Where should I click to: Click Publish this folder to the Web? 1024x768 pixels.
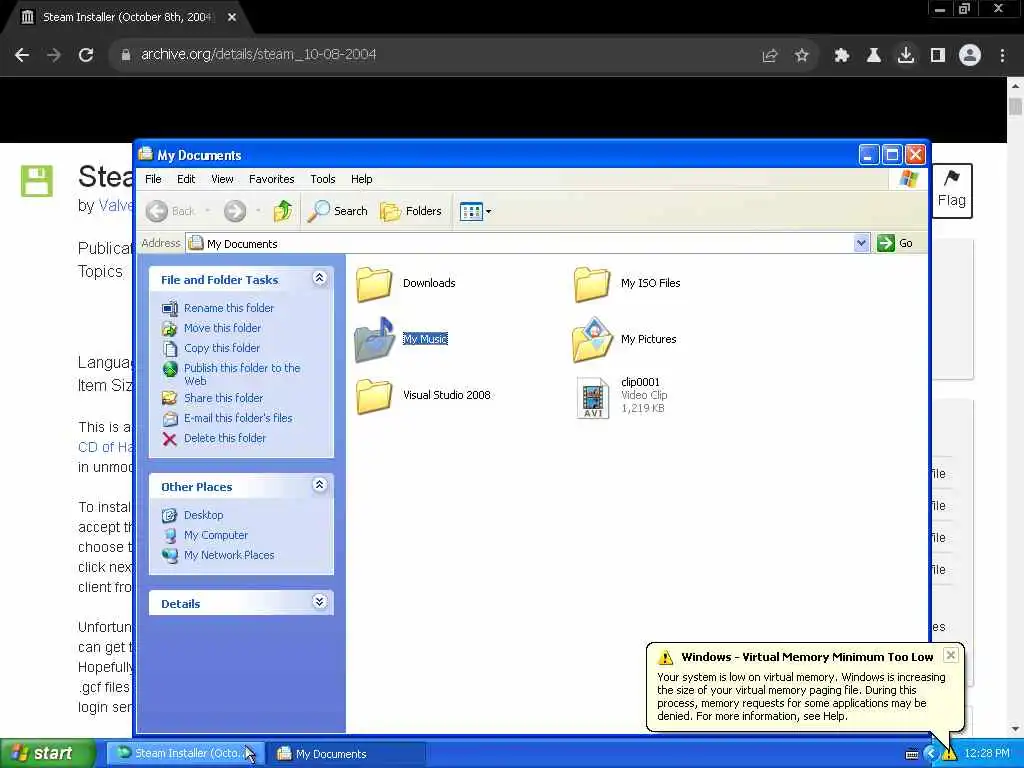[242, 374]
